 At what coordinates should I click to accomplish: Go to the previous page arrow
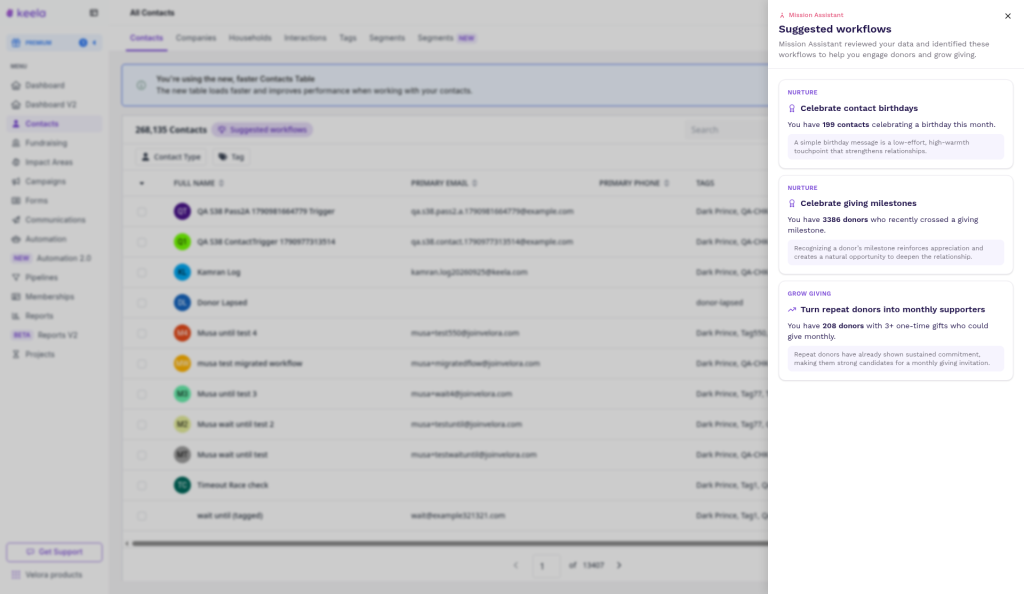(515, 565)
